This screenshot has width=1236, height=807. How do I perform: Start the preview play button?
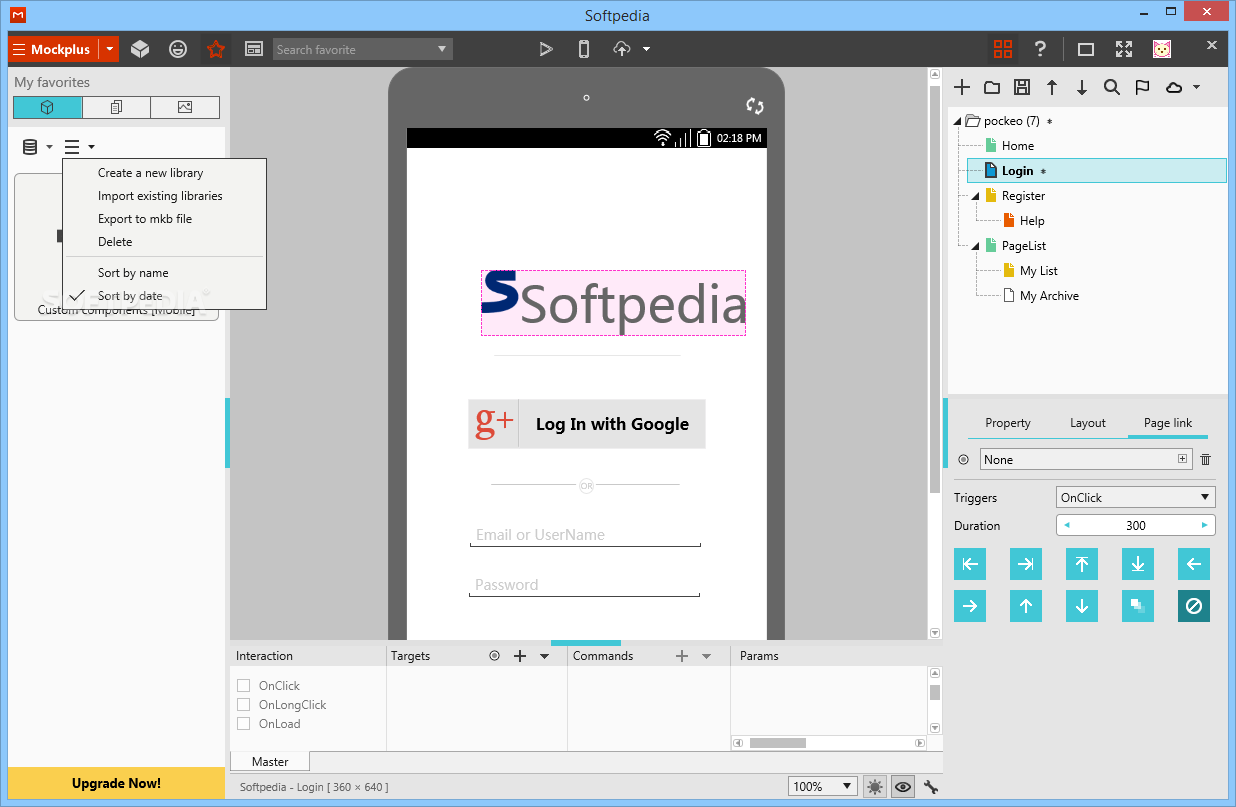click(546, 49)
